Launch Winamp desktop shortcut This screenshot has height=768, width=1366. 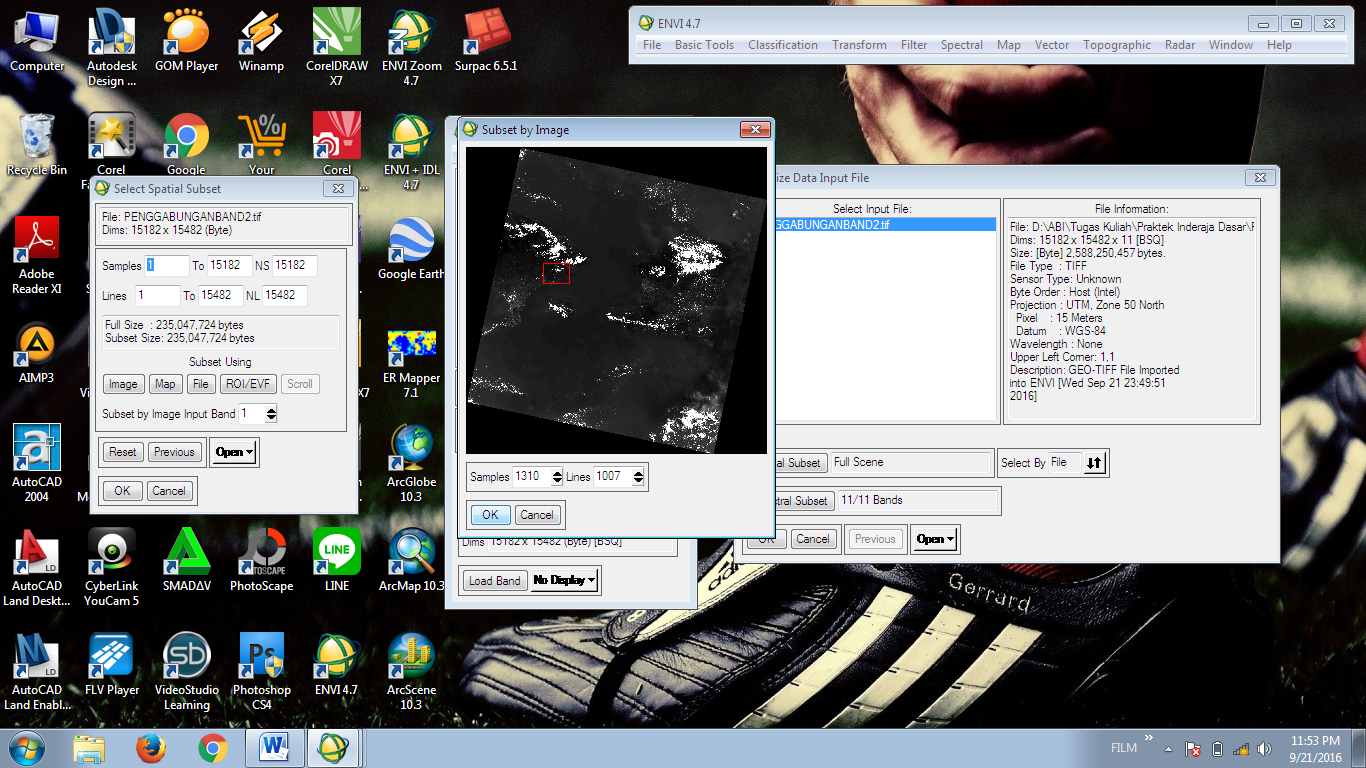[x=261, y=40]
